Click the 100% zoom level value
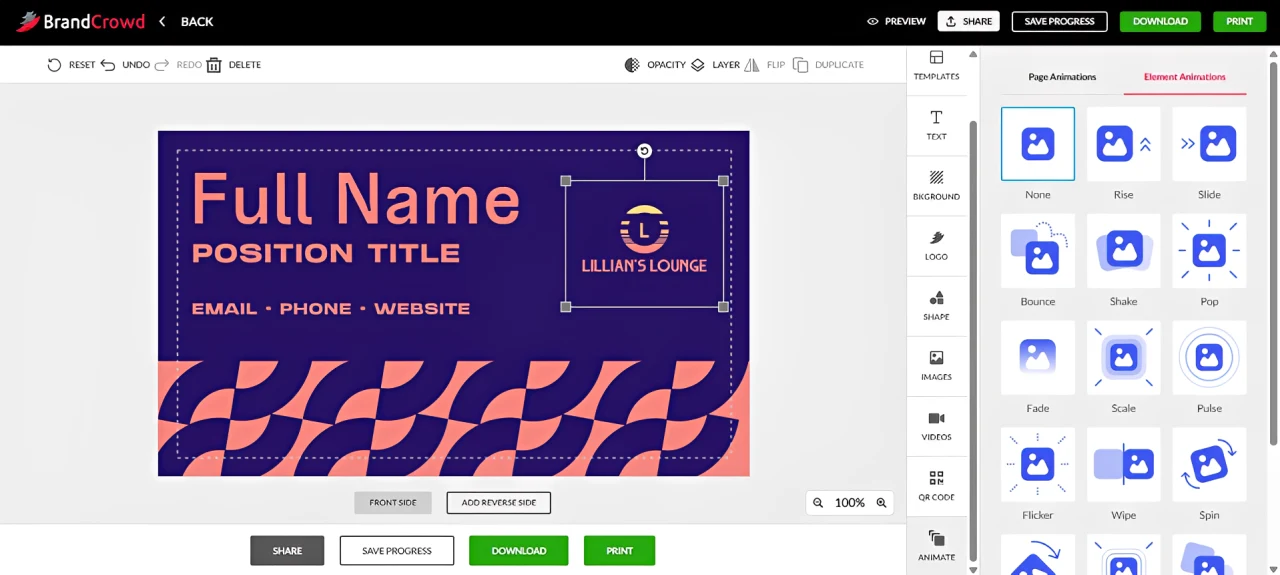The height and width of the screenshot is (575, 1280). (850, 503)
